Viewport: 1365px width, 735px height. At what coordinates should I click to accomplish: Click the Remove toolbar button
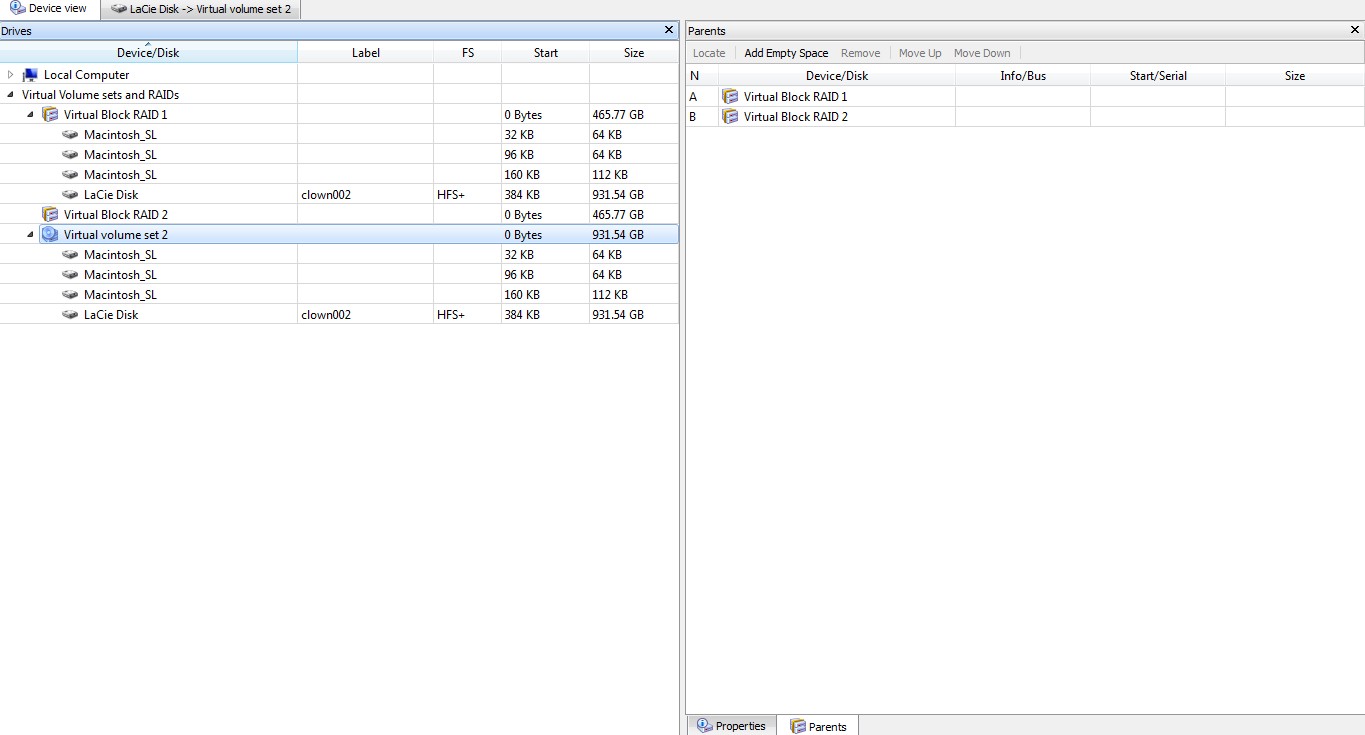click(x=860, y=53)
